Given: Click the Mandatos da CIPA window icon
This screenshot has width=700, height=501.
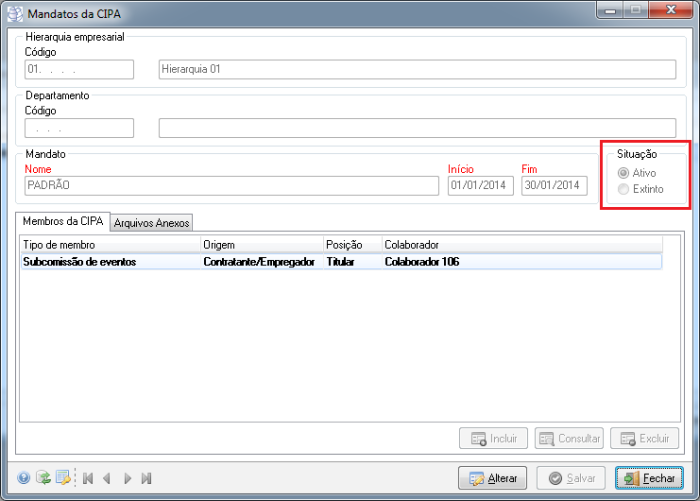Looking at the screenshot, I should click(12, 12).
